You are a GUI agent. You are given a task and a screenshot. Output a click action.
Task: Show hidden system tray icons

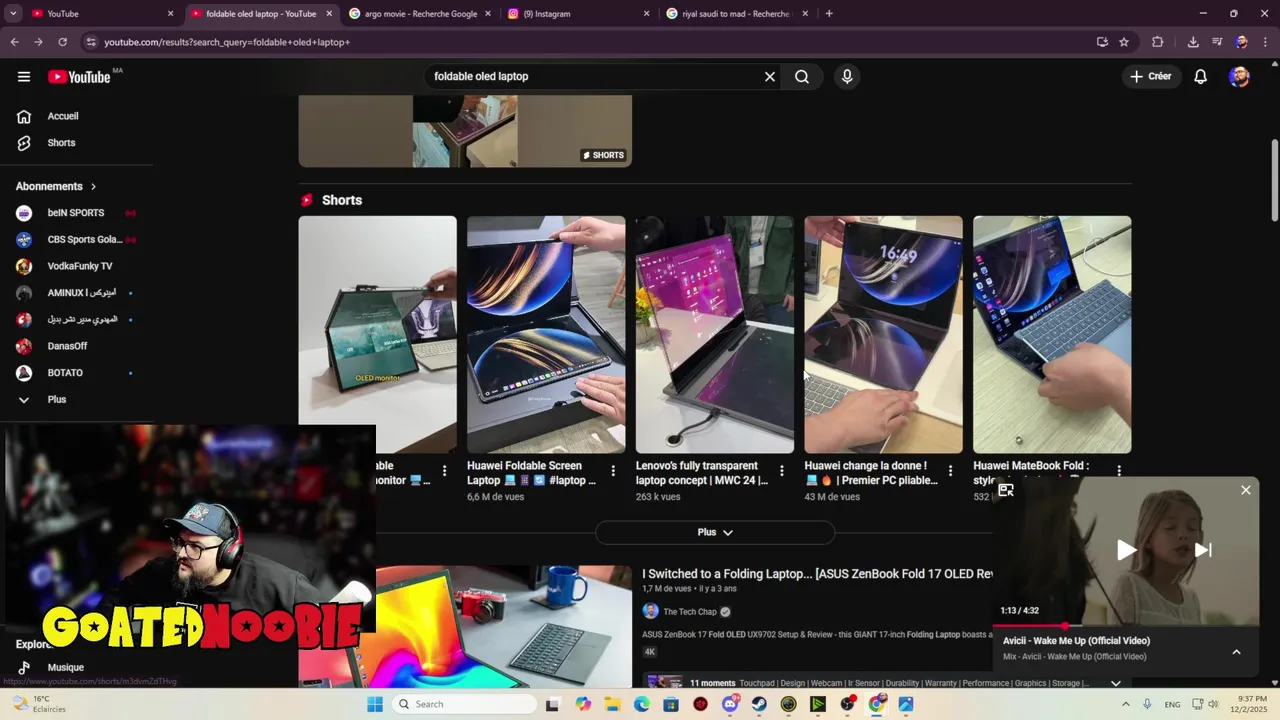point(1127,704)
